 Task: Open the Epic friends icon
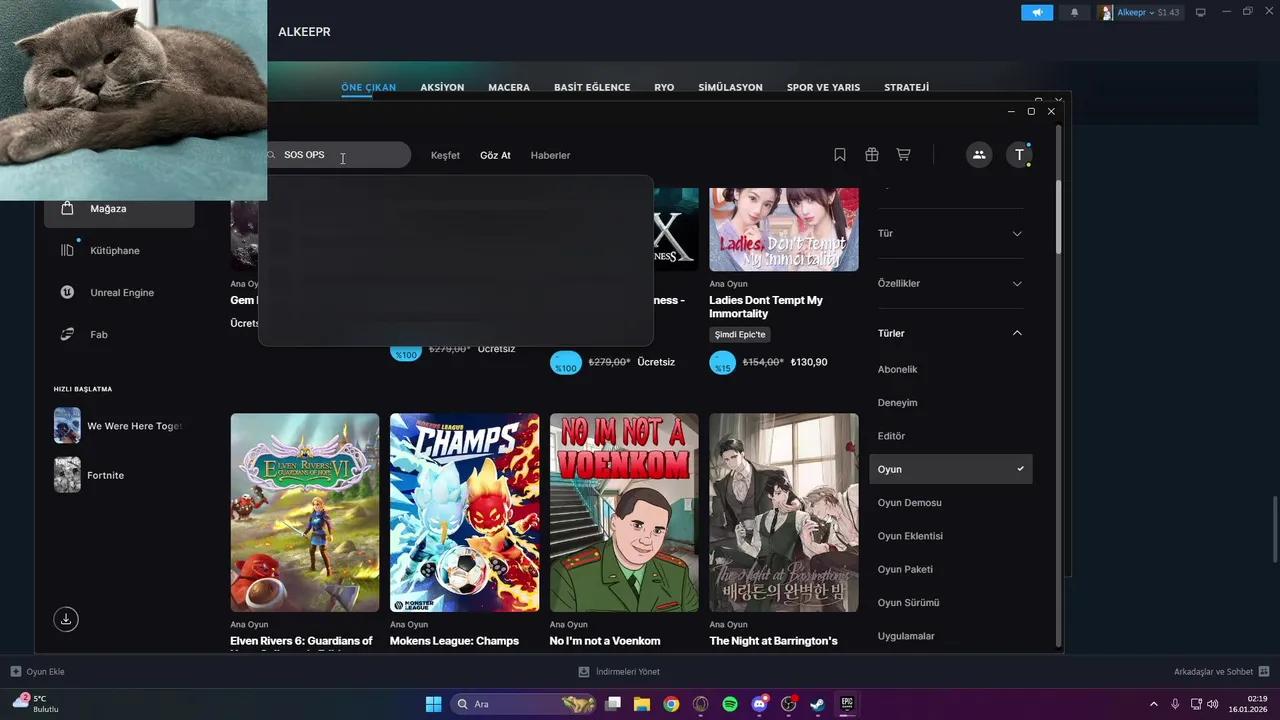[x=979, y=155]
